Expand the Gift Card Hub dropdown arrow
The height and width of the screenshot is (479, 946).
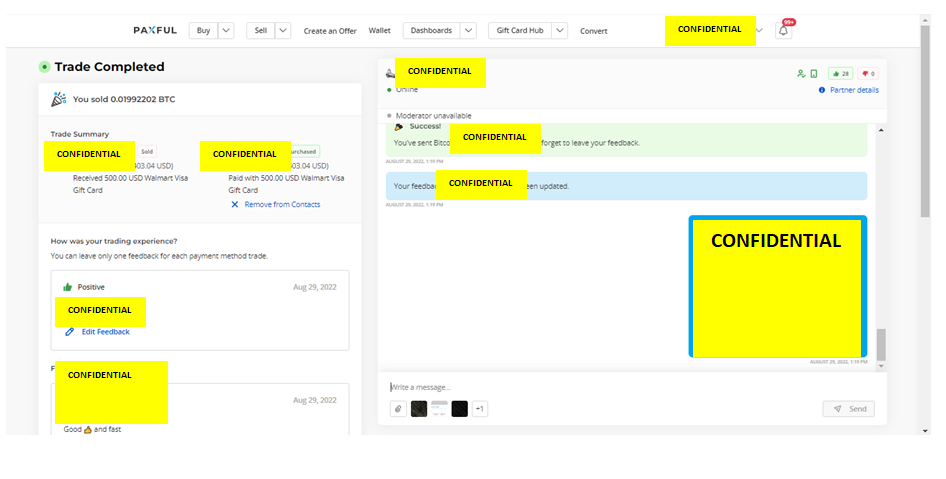pyautogui.click(x=560, y=31)
